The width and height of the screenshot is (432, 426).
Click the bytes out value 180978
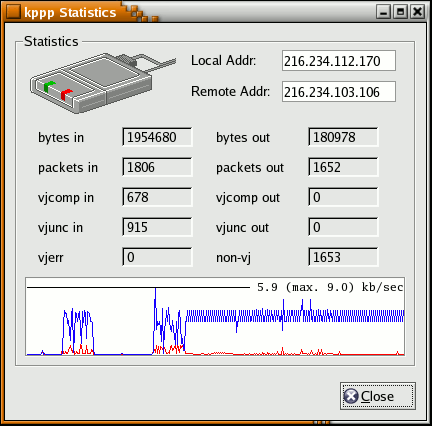pos(343,137)
